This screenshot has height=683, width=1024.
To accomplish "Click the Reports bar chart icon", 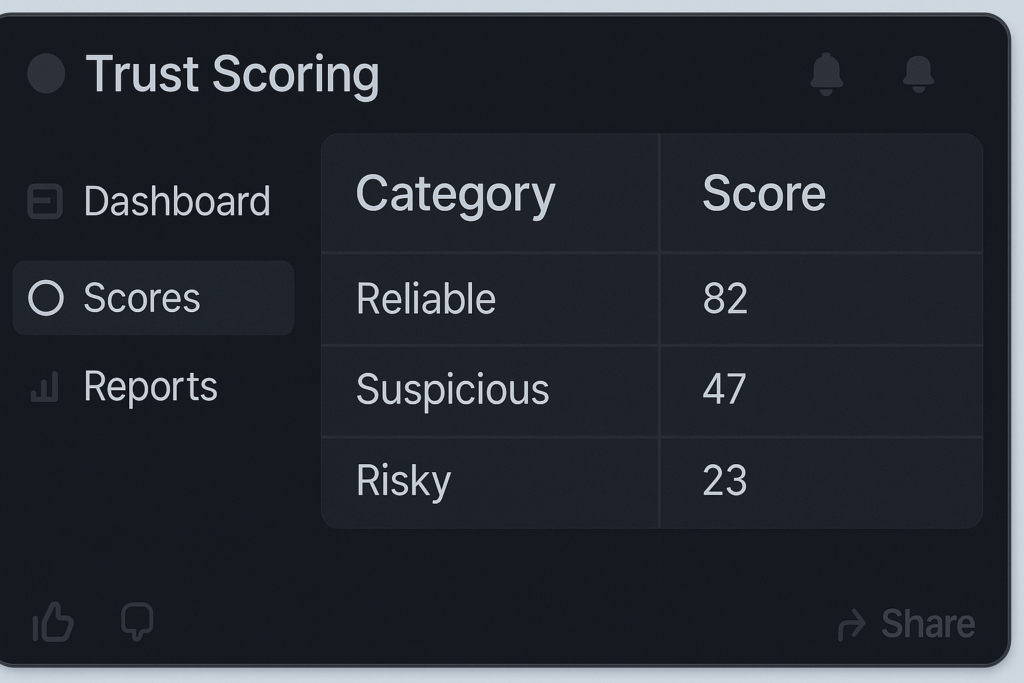I will [45, 387].
